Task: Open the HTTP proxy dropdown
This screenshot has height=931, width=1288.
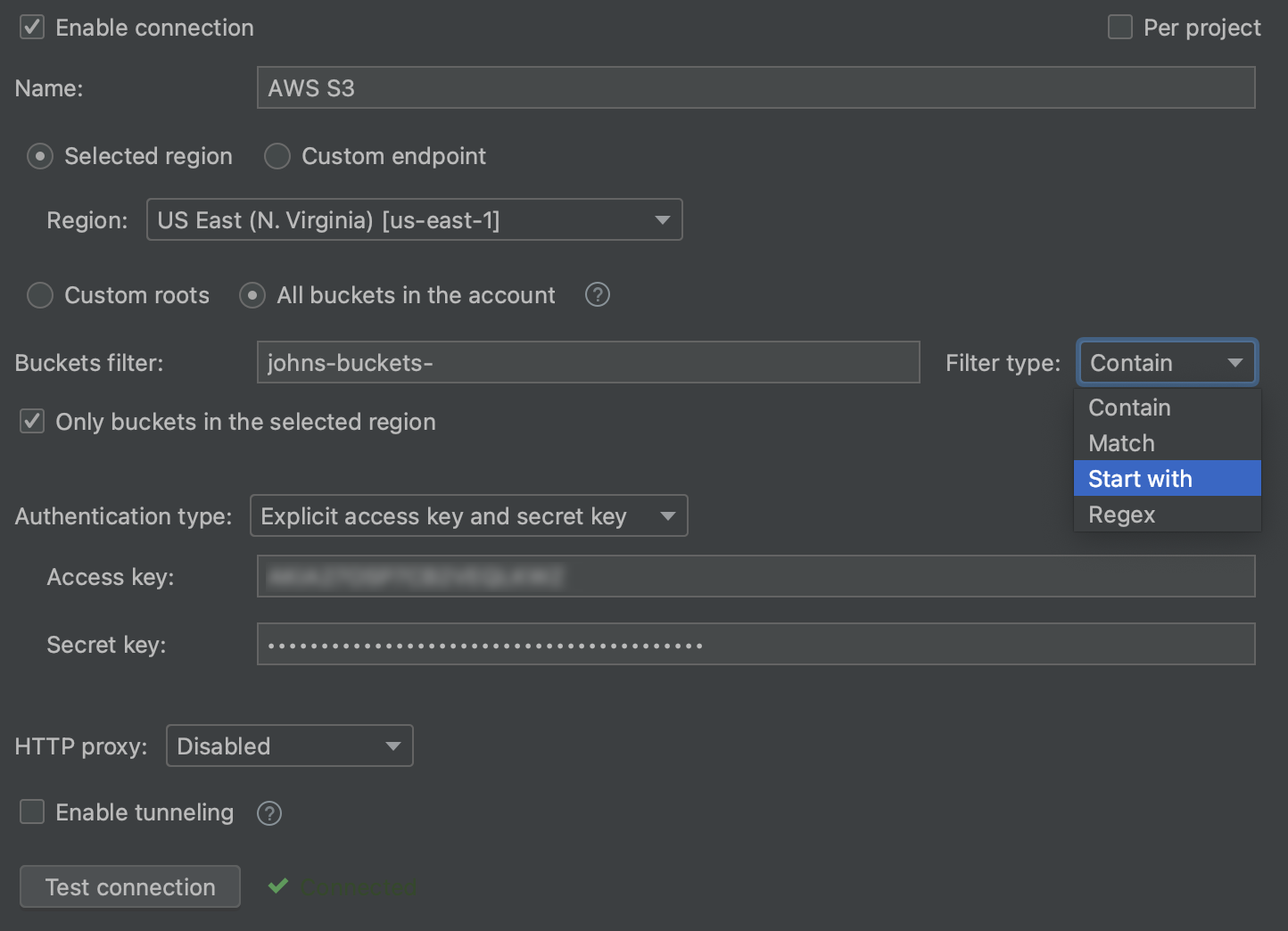Action: (x=392, y=746)
